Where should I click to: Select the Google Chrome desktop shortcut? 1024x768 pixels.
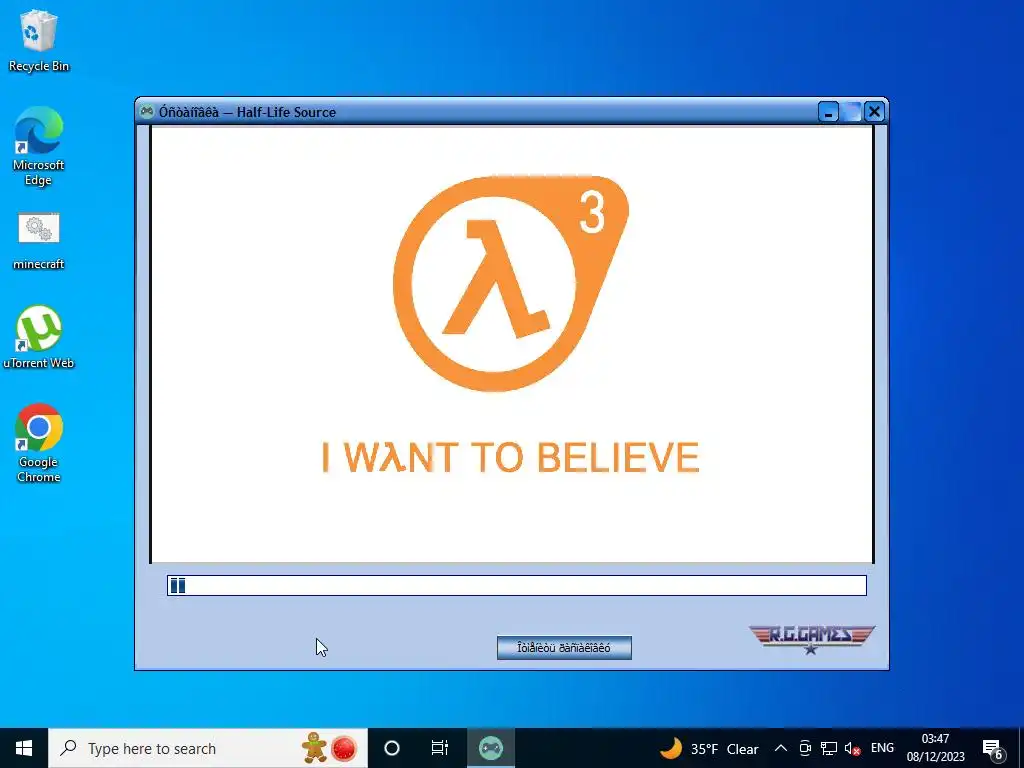click(39, 443)
